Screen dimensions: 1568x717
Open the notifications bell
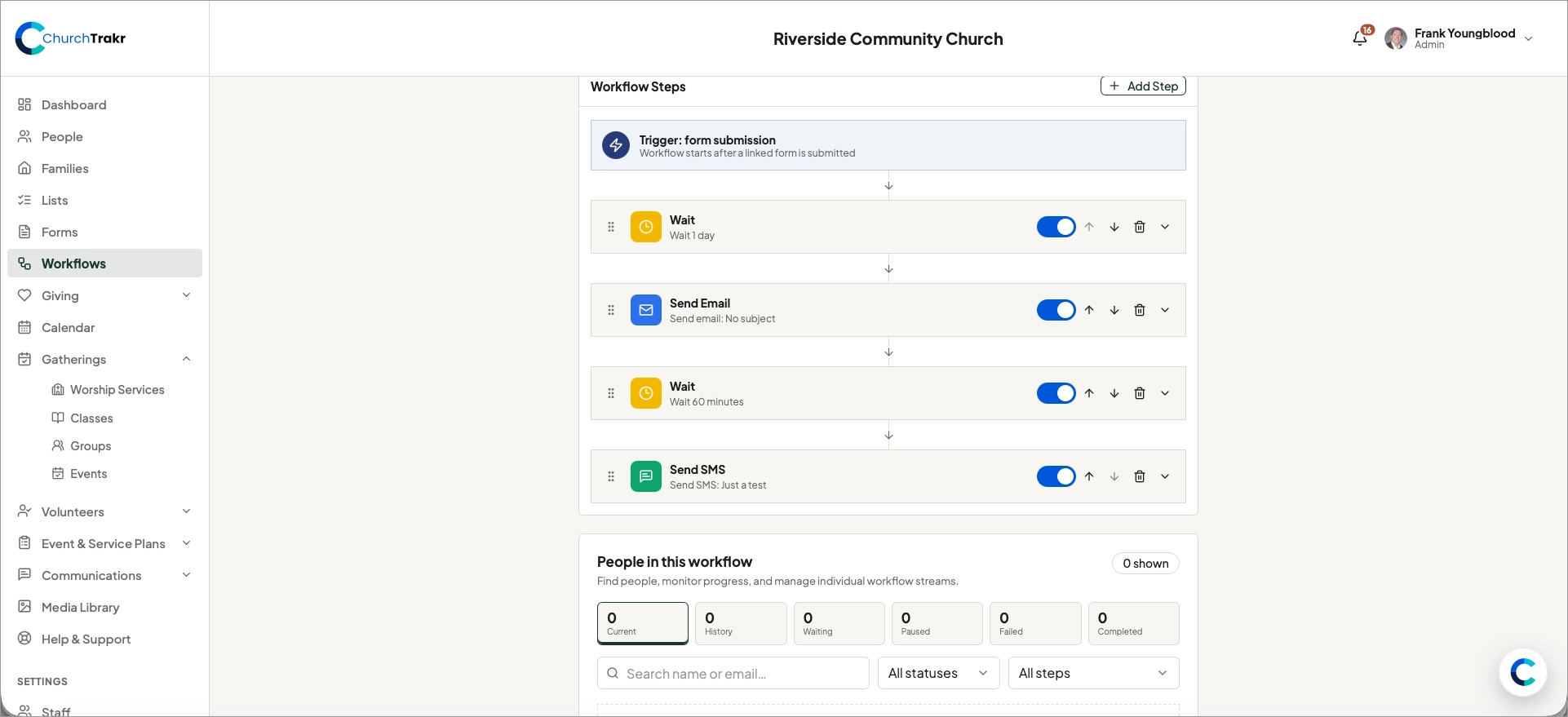tap(1360, 38)
